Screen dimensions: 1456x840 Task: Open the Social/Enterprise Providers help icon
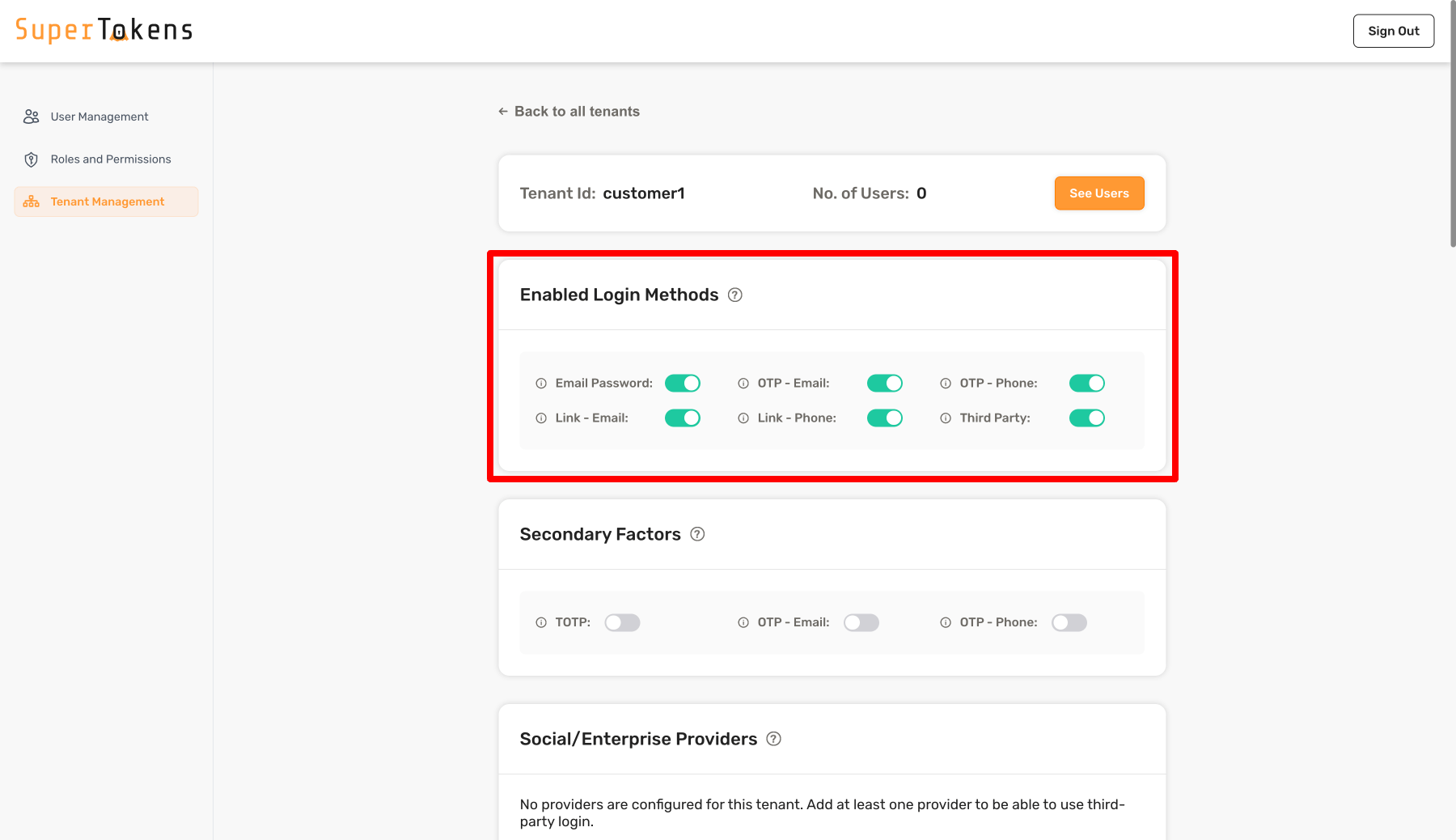(774, 739)
